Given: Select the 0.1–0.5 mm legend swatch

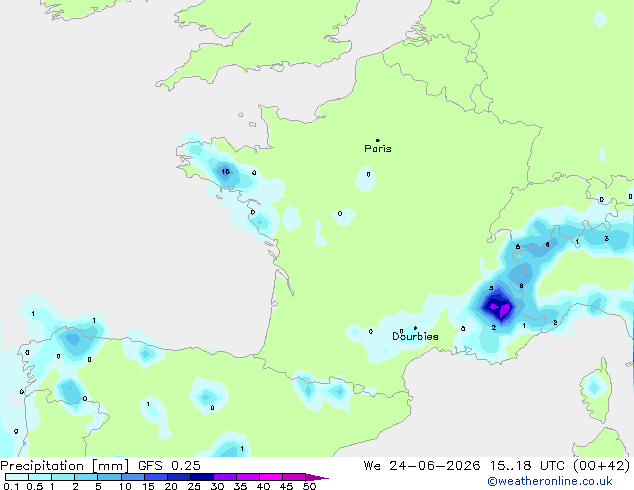Looking at the screenshot, I should pos(17,477).
